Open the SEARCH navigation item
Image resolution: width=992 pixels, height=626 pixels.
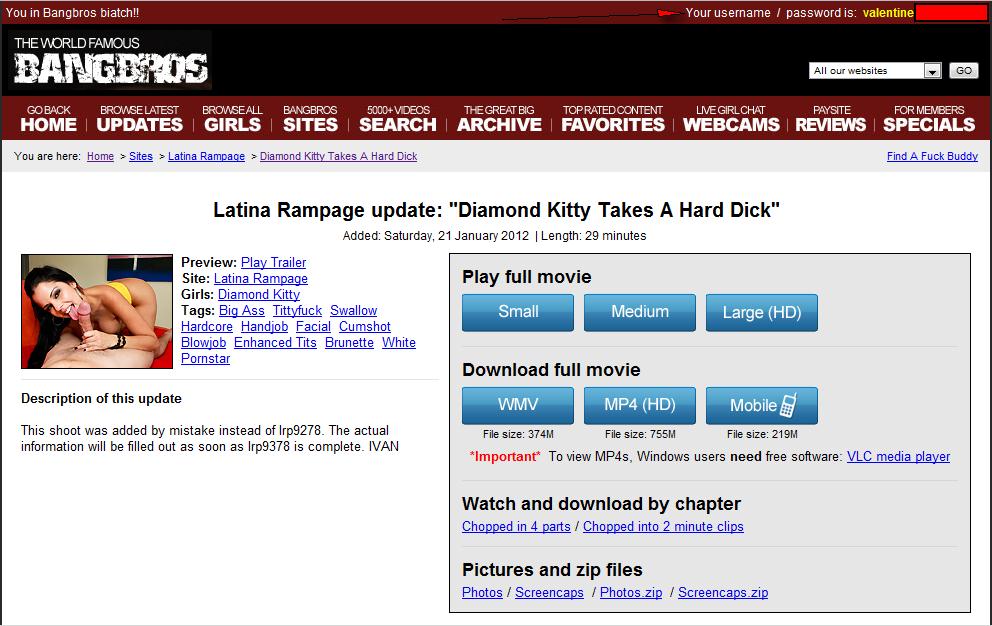click(398, 118)
